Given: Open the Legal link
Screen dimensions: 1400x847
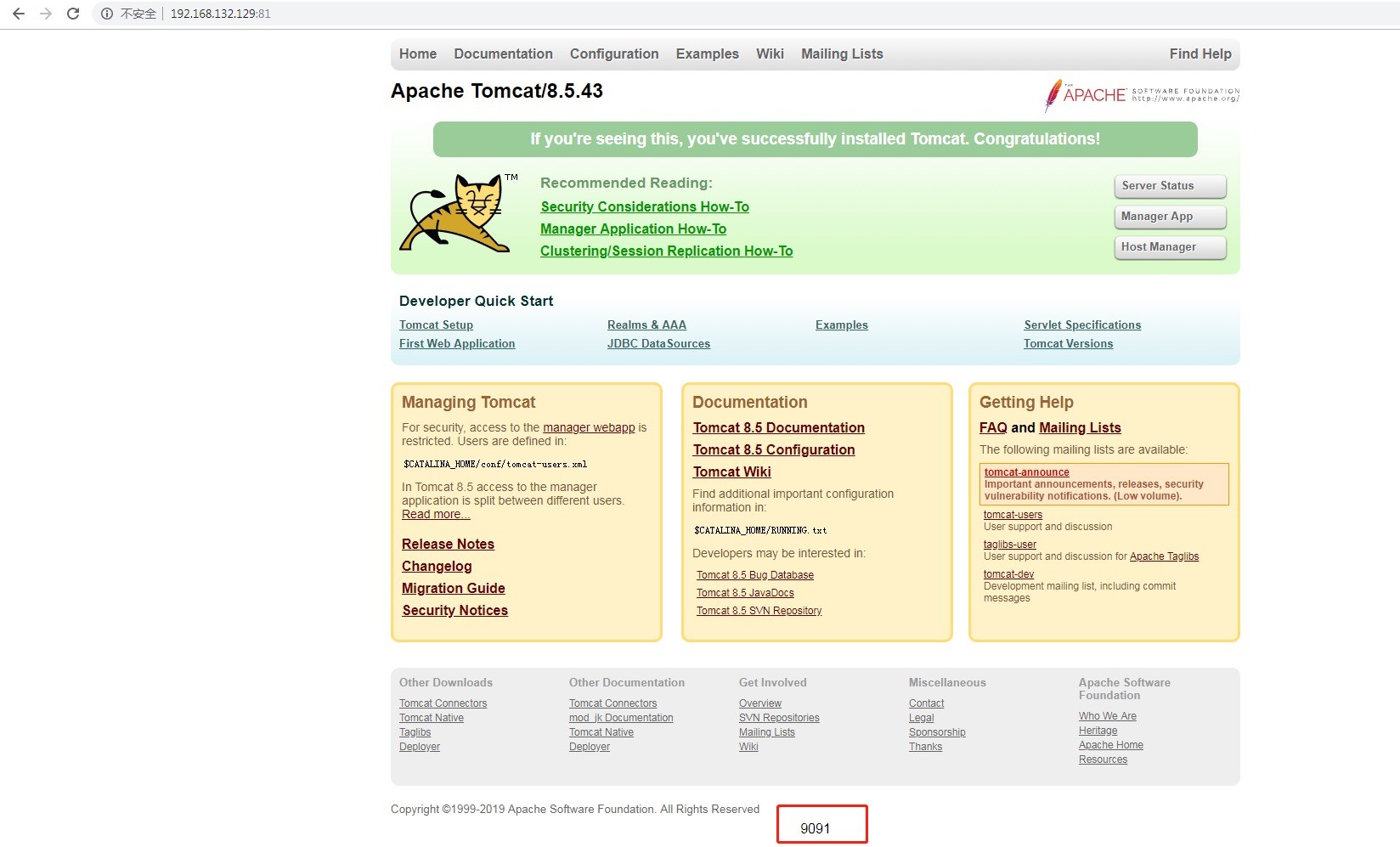Looking at the screenshot, I should [921, 718].
